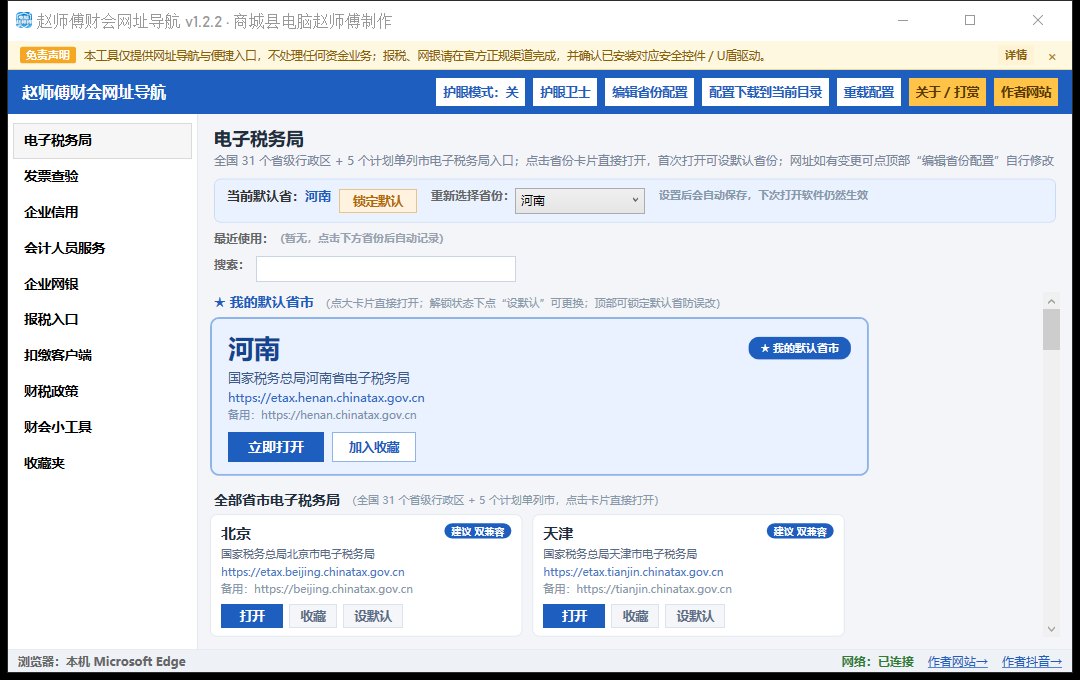Open 关于 / 打赏 button
1080x680 pixels.
pos(947,92)
